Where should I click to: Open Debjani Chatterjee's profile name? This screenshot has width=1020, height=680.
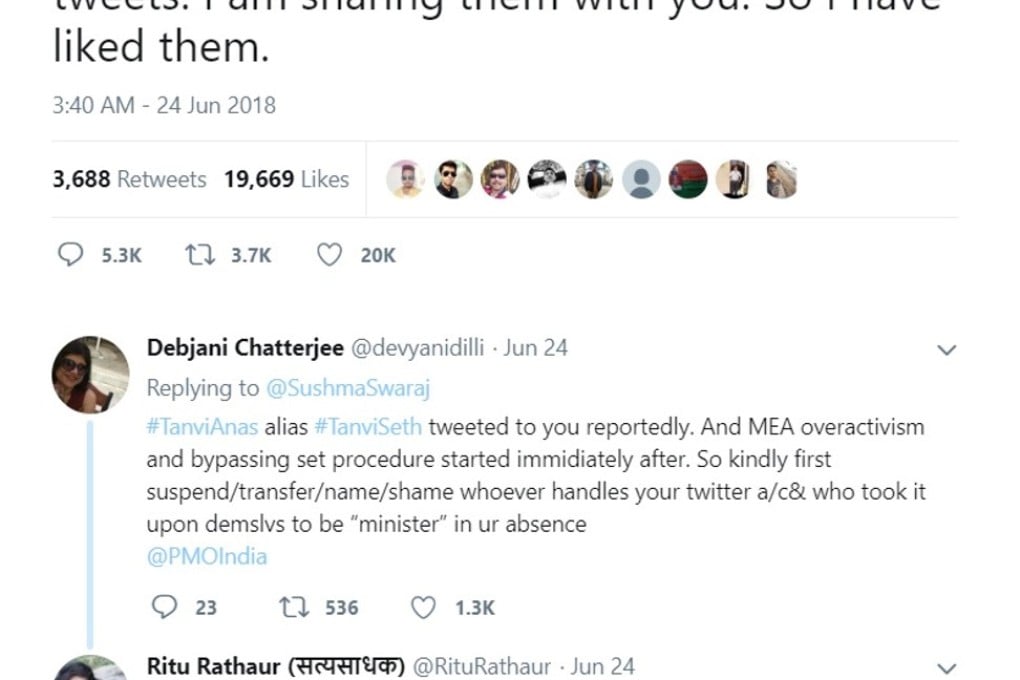tap(245, 348)
